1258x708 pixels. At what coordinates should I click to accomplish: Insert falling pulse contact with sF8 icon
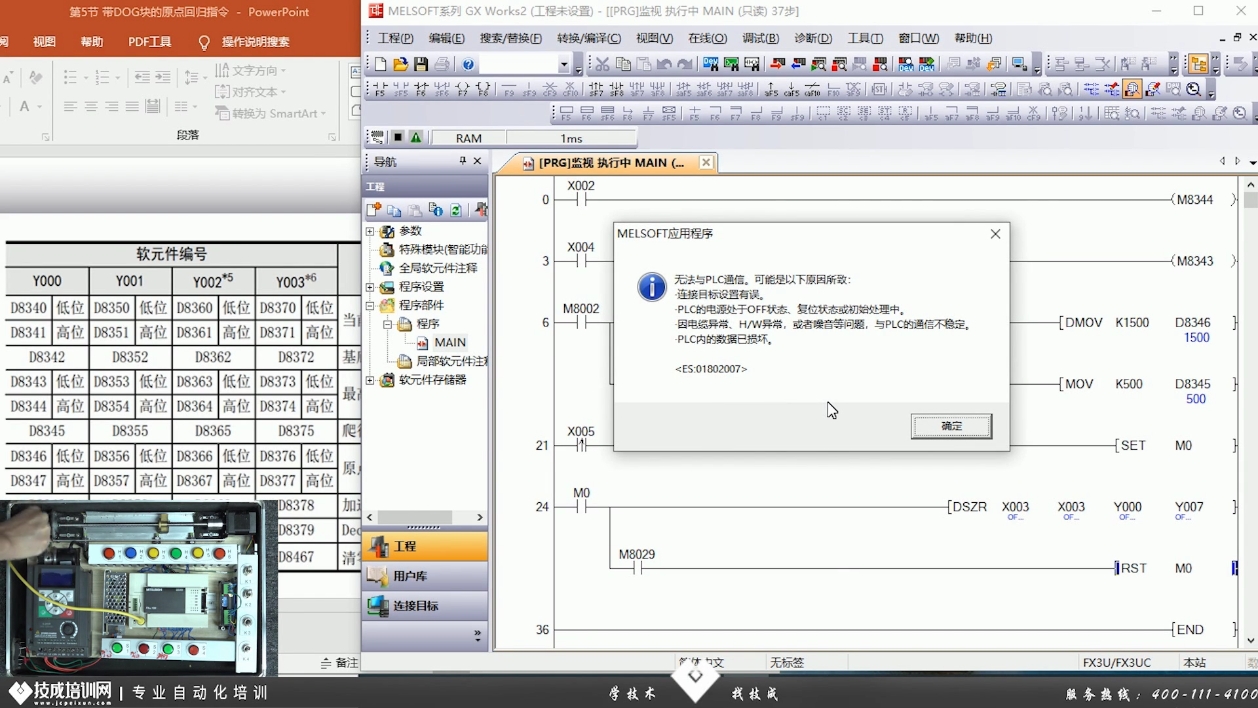(x=618, y=89)
